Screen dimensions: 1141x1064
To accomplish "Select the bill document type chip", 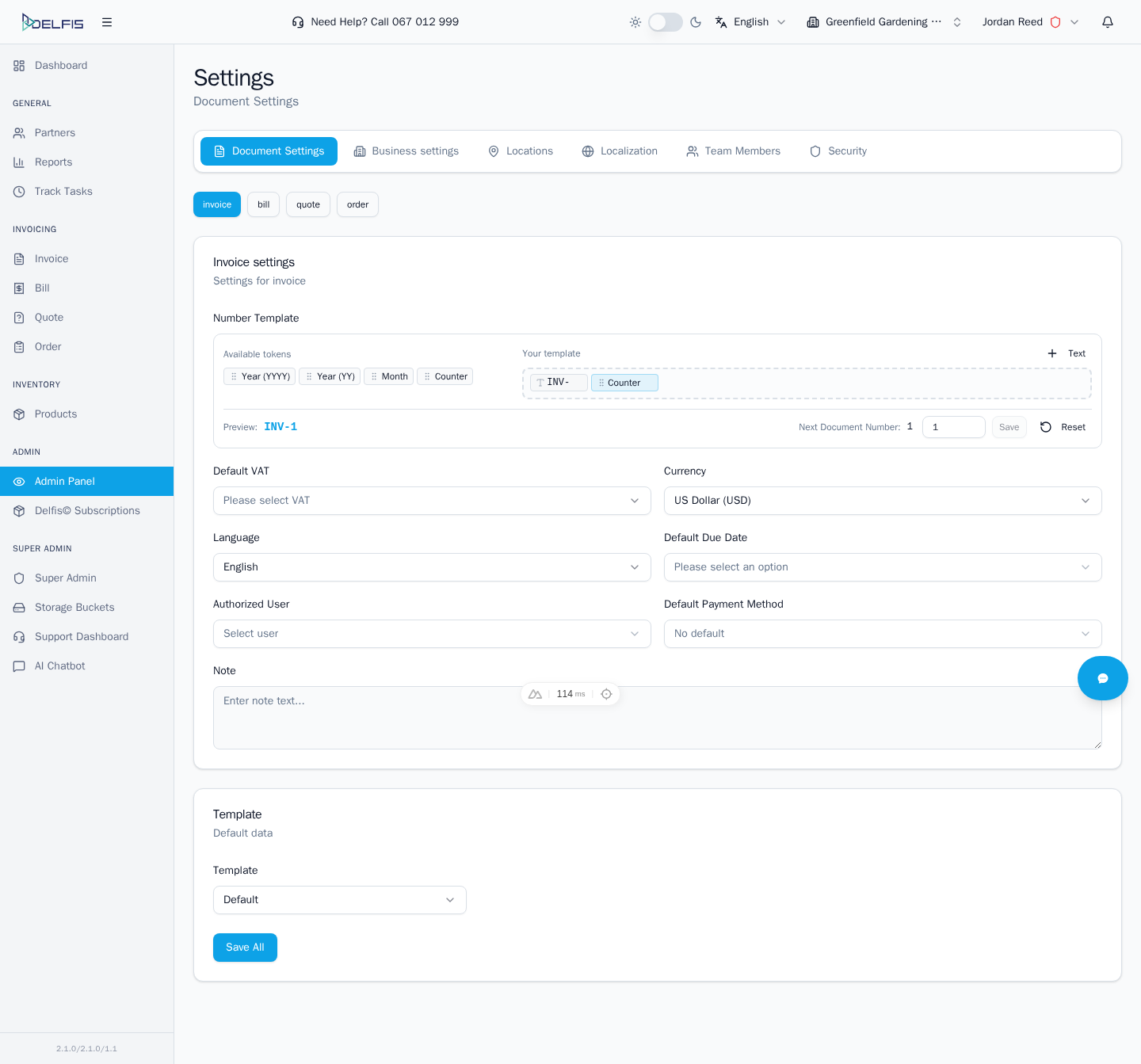I will tap(263, 204).
